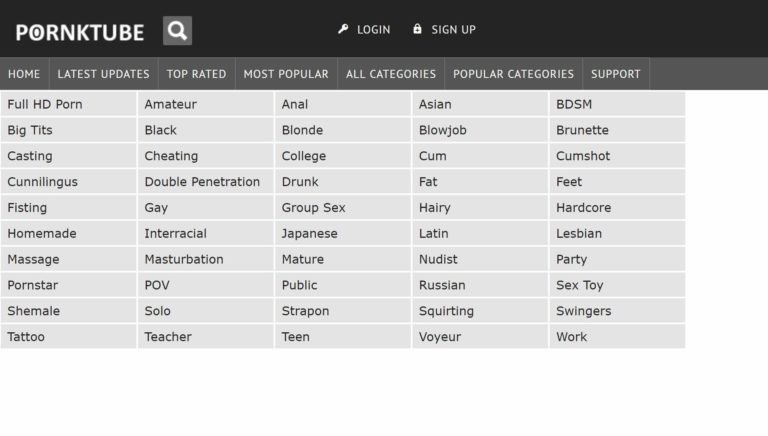Open the Russian category link
The height and width of the screenshot is (436, 768).
click(x=442, y=285)
